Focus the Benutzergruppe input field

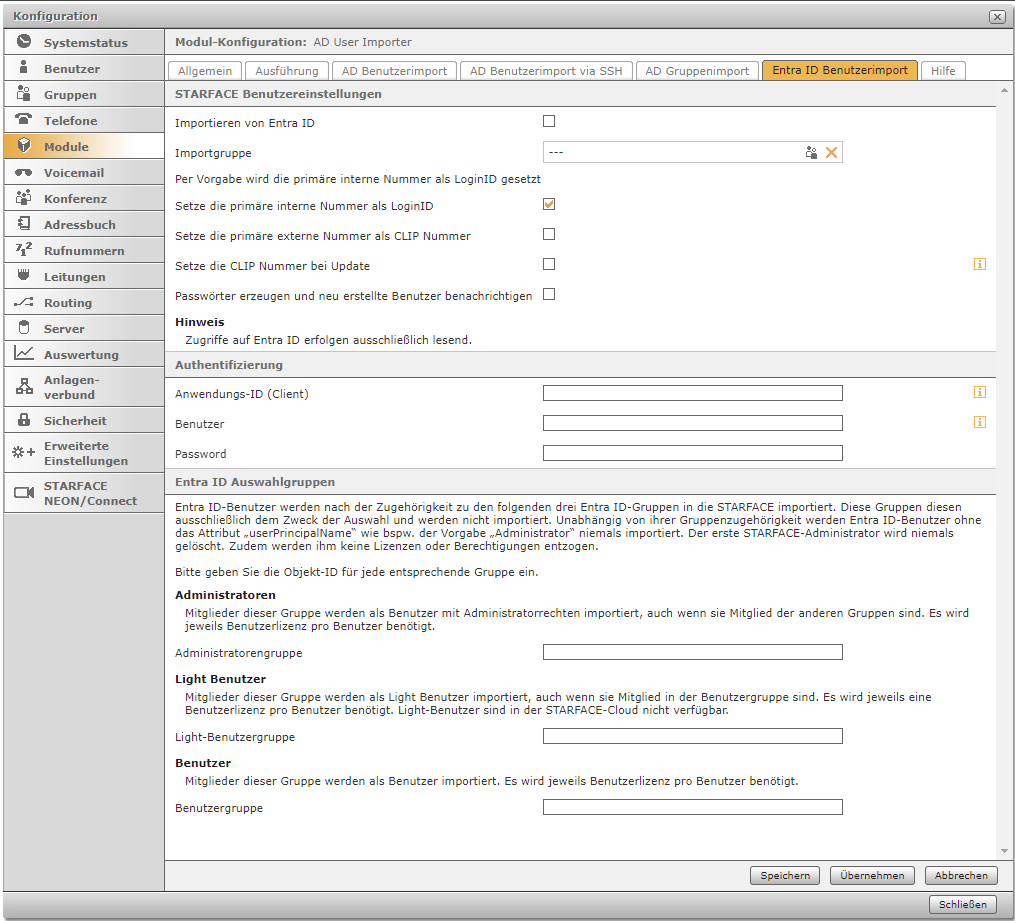tap(693, 807)
